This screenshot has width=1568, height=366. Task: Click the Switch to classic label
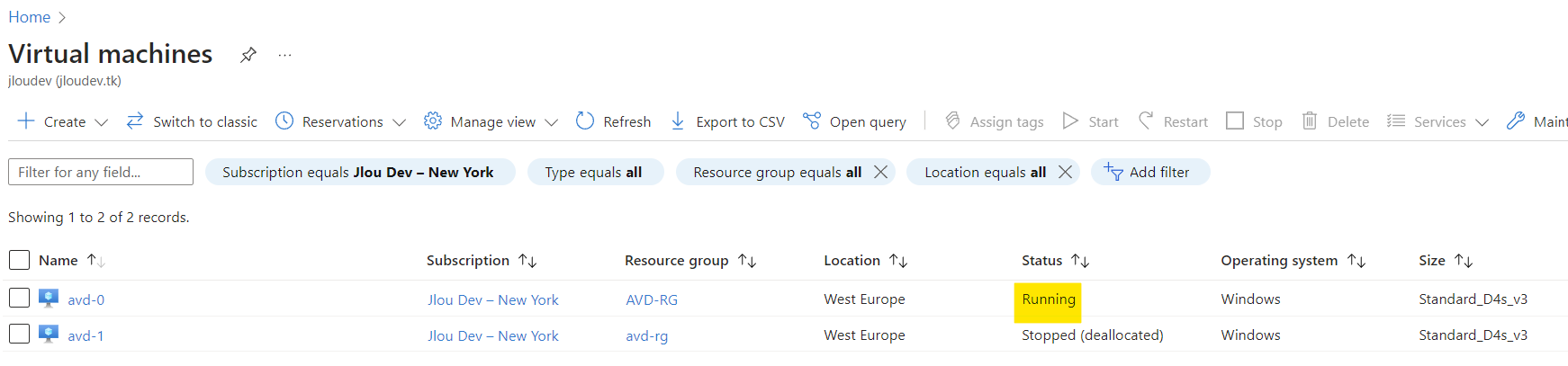coord(205,121)
